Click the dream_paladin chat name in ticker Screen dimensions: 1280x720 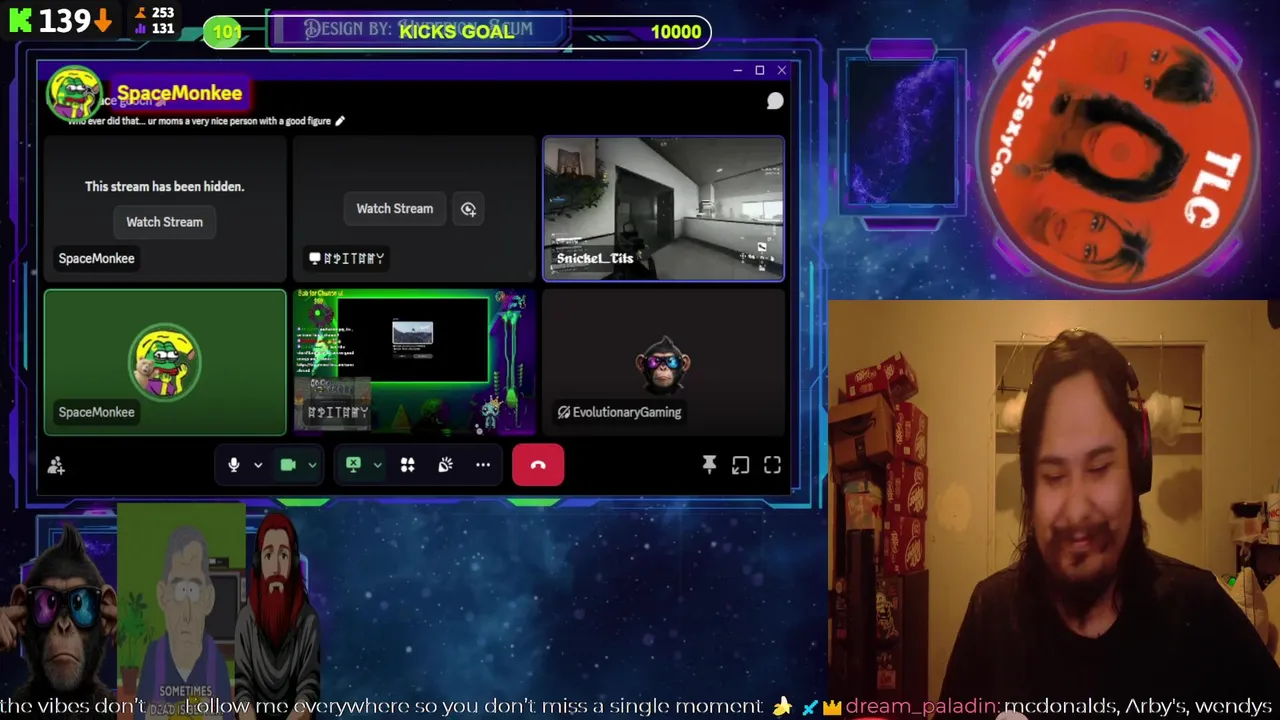coord(920,707)
